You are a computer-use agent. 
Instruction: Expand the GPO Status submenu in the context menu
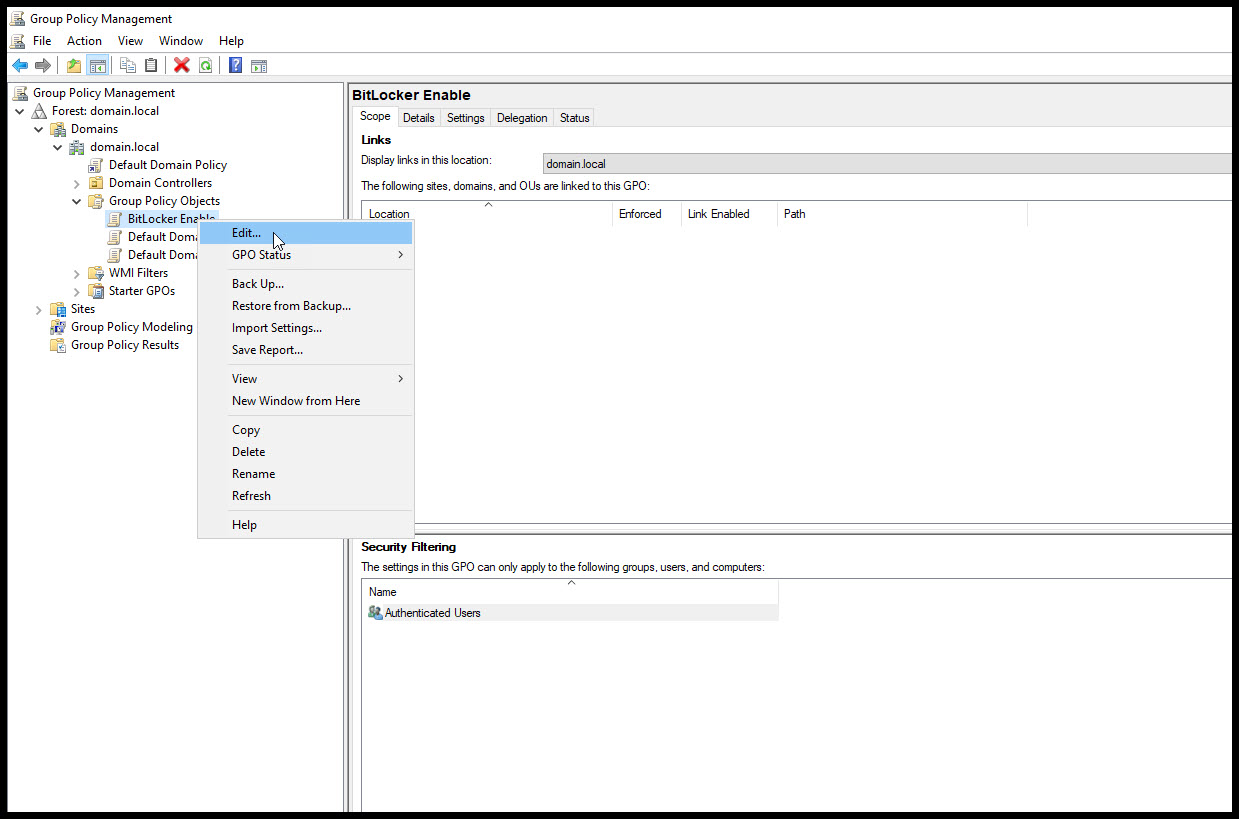[x=261, y=254]
